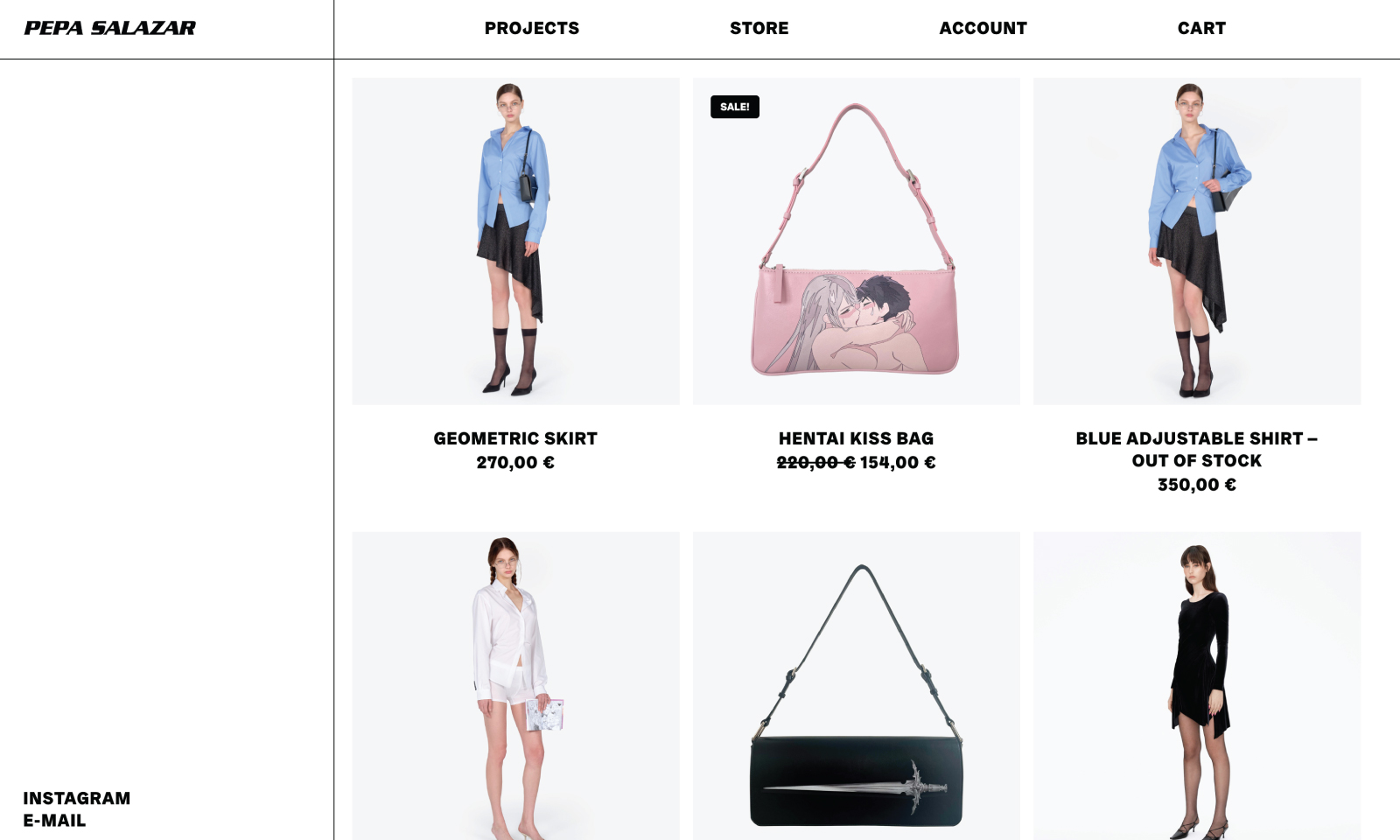The width and height of the screenshot is (1400, 840).
Task: Go to the Store page
Action: [x=759, y=28]
